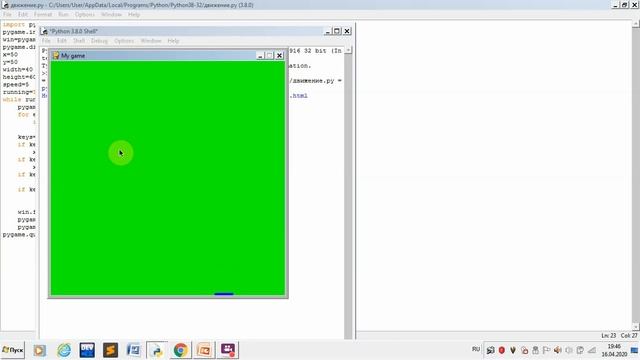Open File menu in the Python Shell window

pos(46,41)
